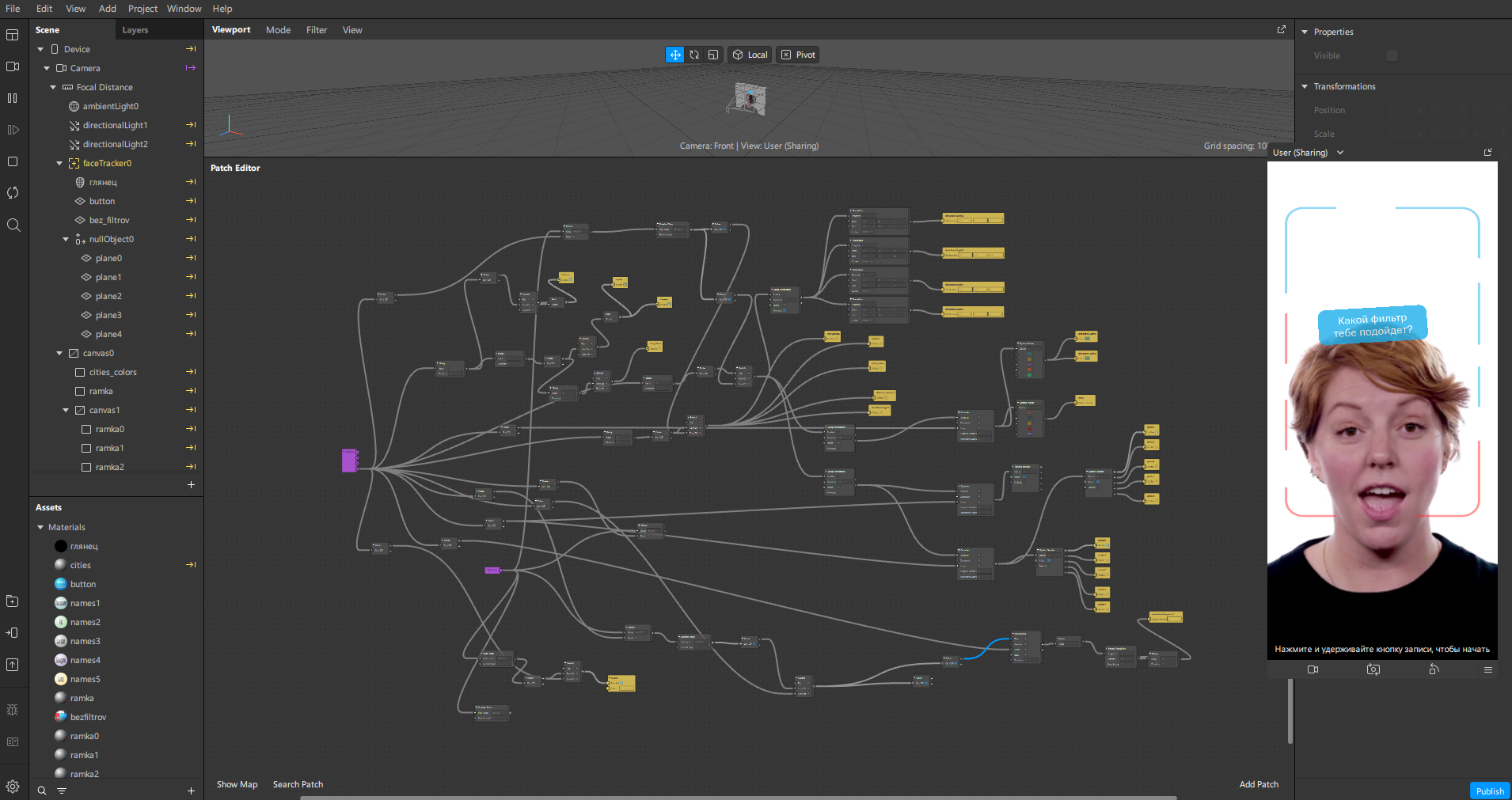Select the Move manipulator tool in viewport
This screenshot has width=1512, height=800.
[674, 55]
